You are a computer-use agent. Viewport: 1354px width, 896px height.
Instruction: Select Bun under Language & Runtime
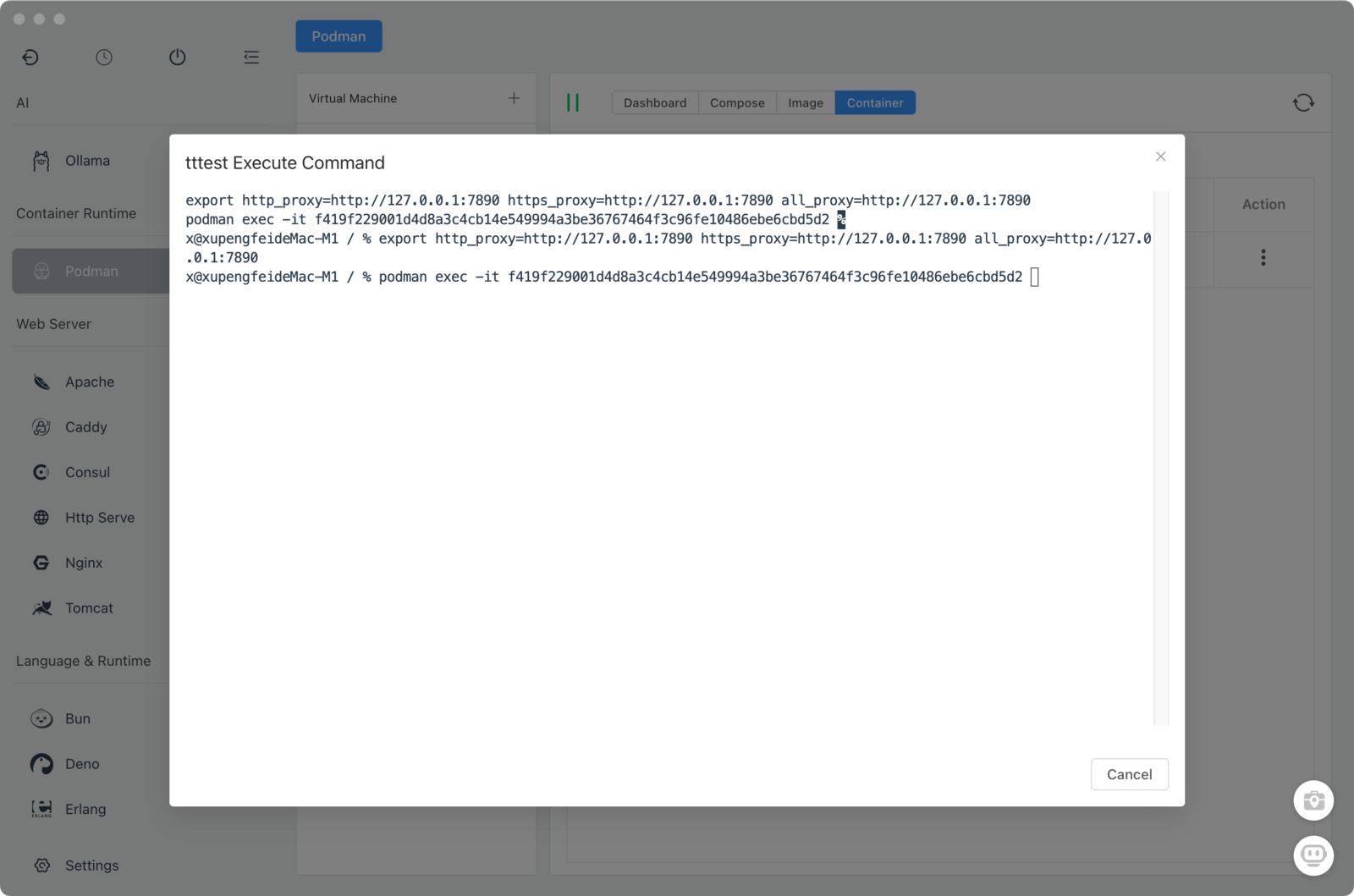[77, 718]
